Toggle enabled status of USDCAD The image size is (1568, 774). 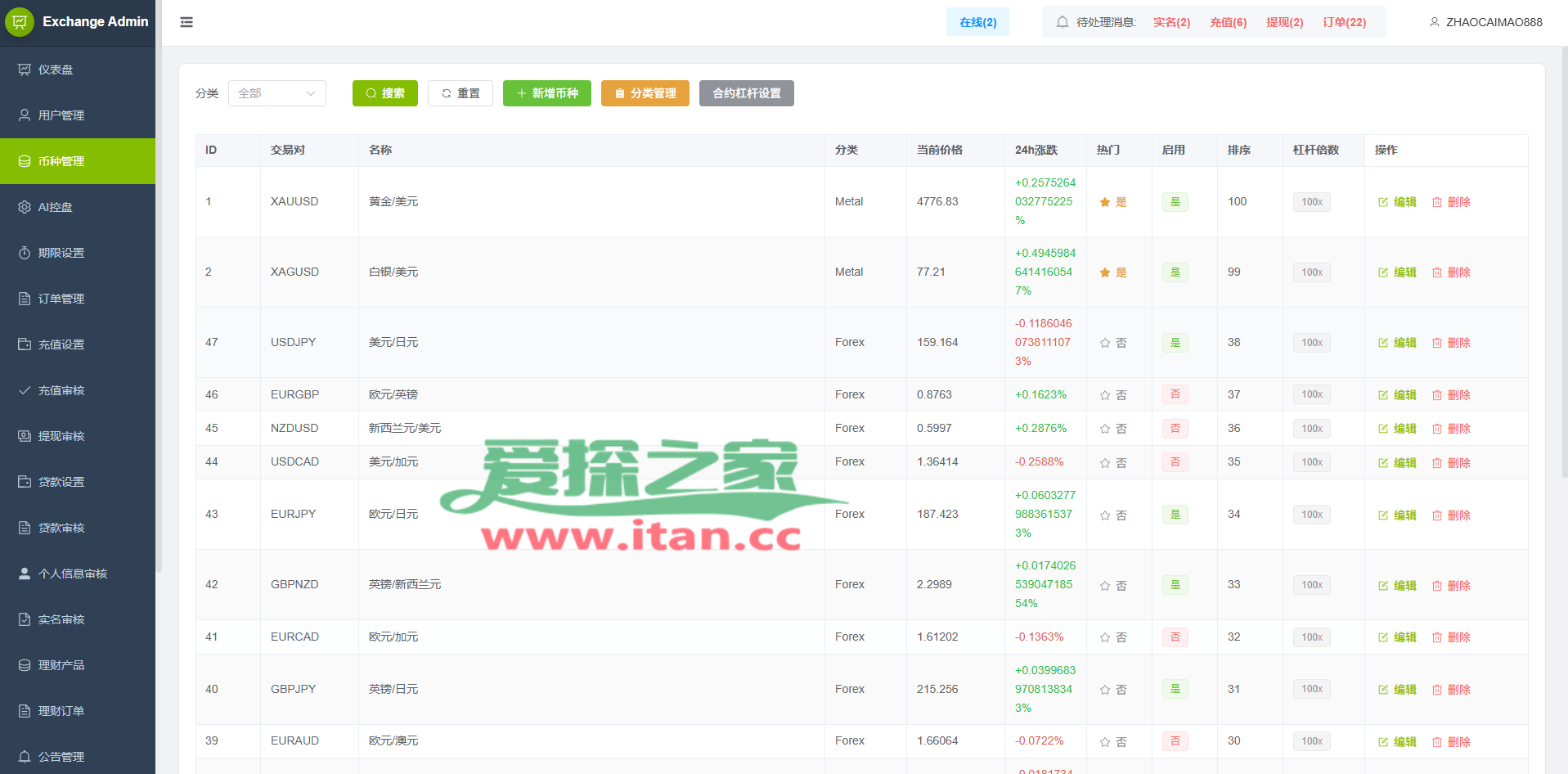1175,462
